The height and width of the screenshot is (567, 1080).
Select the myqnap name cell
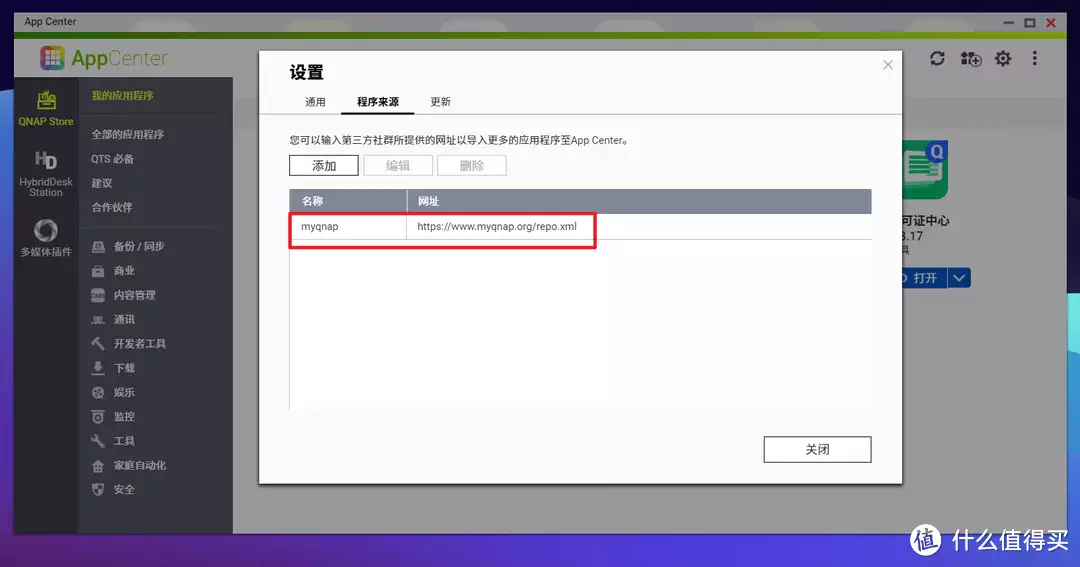(x=348, y=227)
